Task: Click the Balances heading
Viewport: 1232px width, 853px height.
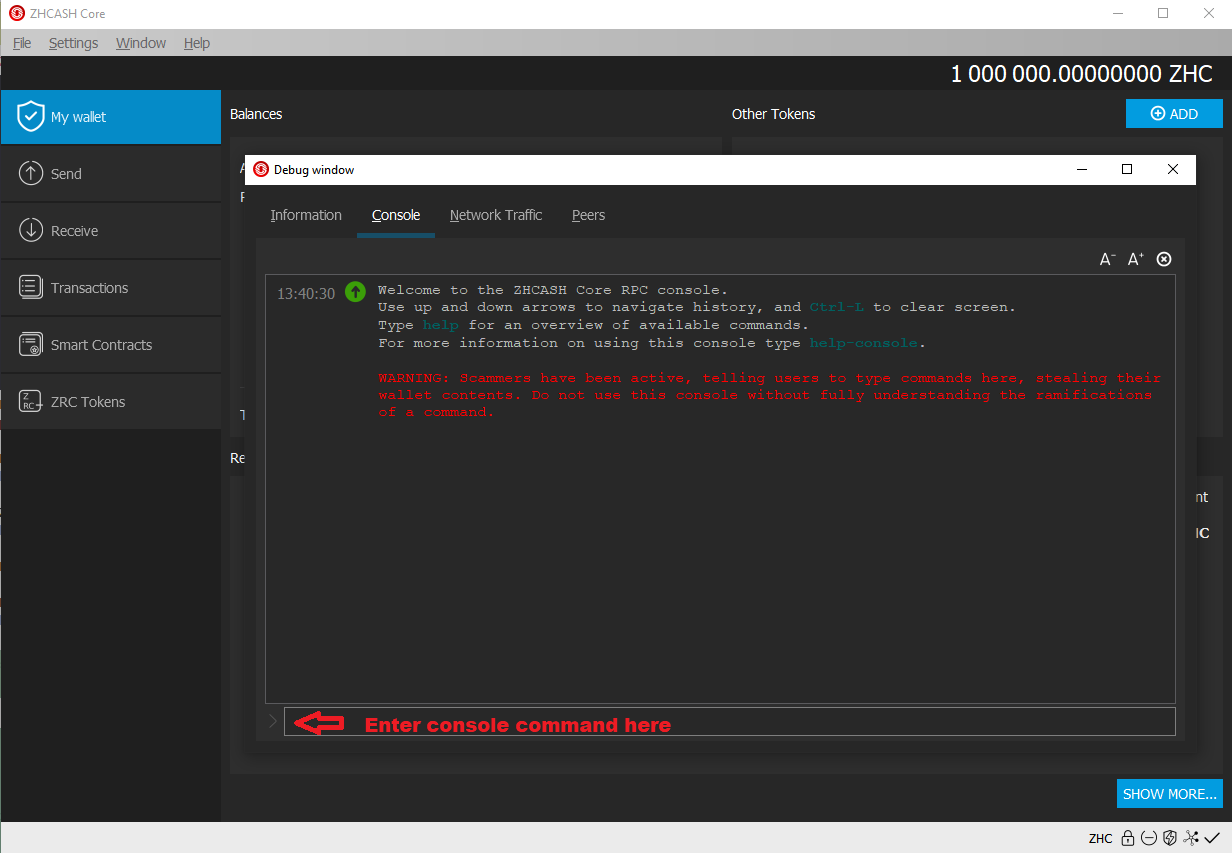Action: tap(256, 114)
